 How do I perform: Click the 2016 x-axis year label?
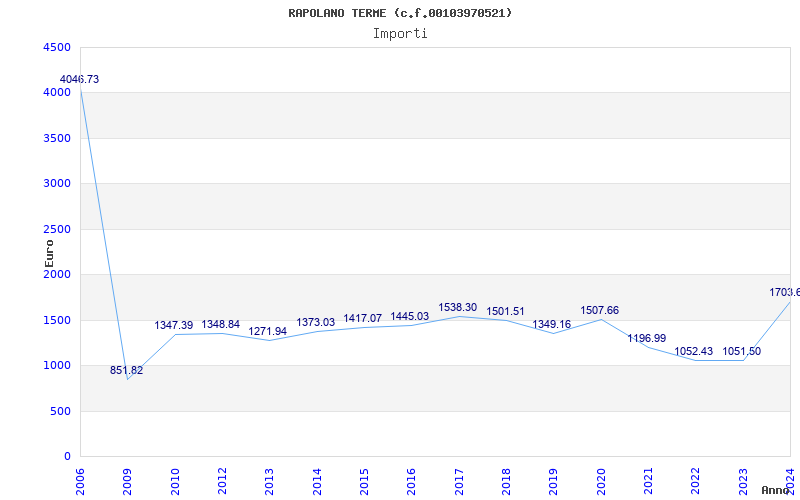pyautogui.click(x=411, y=481)
